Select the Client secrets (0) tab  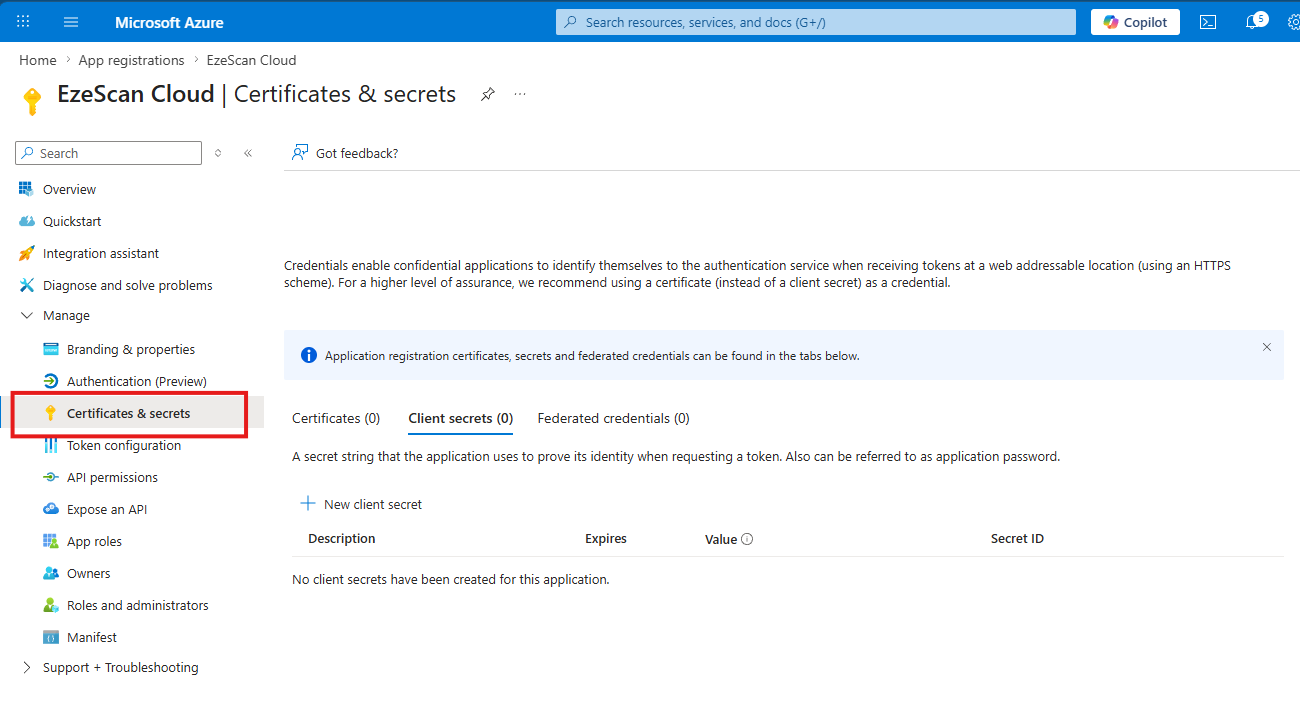(461, 418)
